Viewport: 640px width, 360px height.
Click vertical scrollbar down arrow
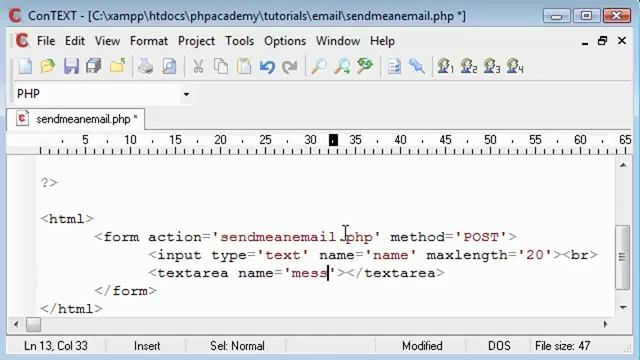(x=623, y=307)
